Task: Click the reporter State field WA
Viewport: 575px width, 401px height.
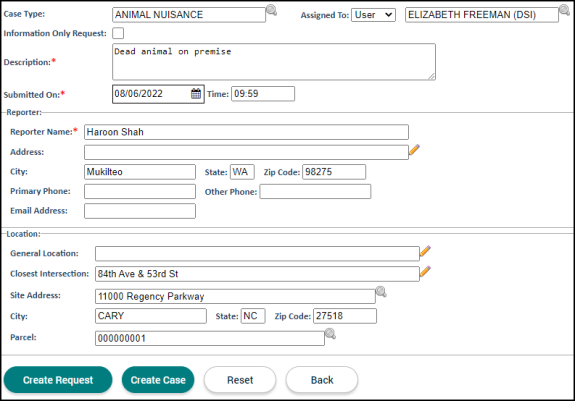Action: point(242,172)
